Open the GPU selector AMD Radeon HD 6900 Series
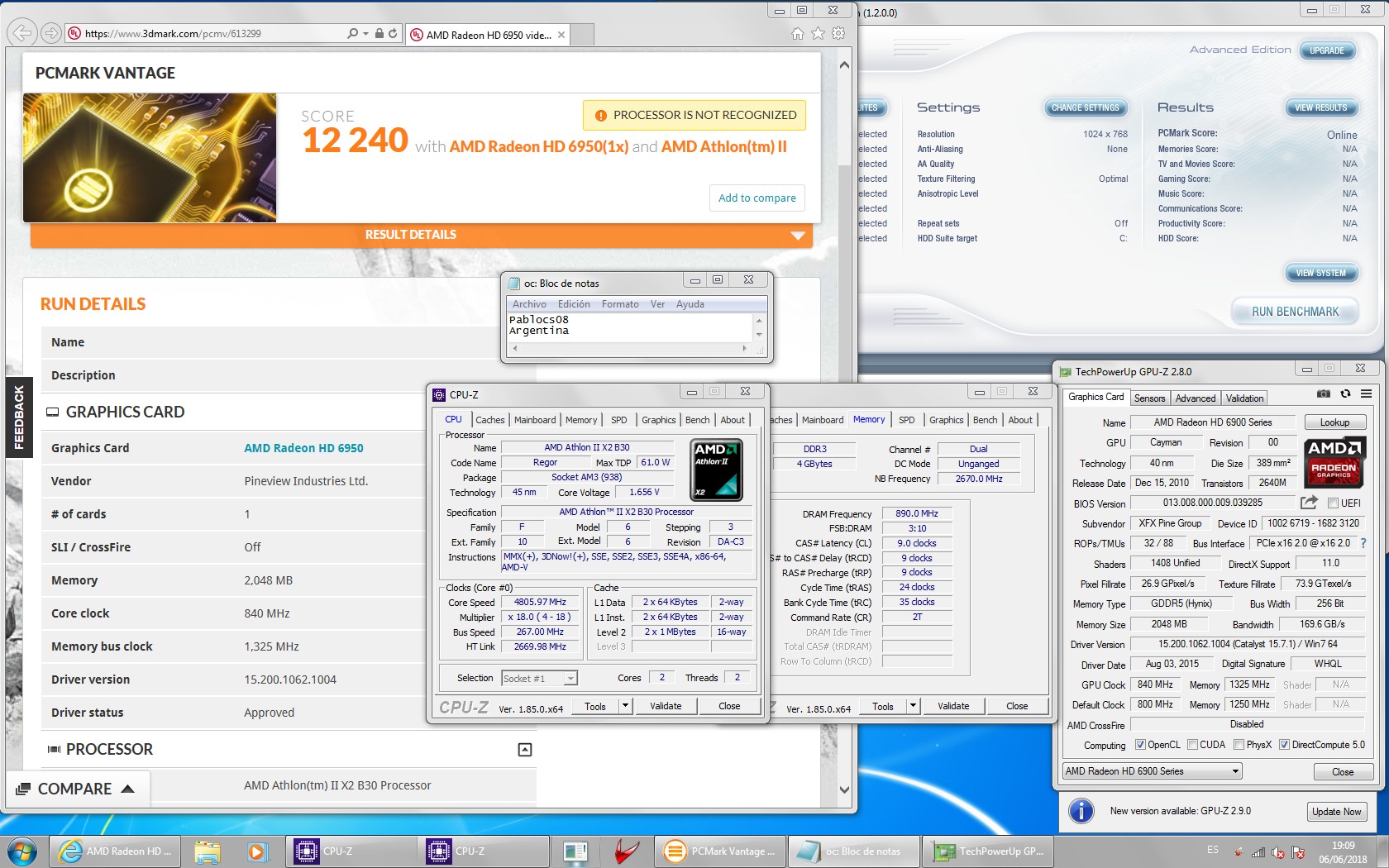This screenshot has height=868, width=1389. (x=1153, y=771)
